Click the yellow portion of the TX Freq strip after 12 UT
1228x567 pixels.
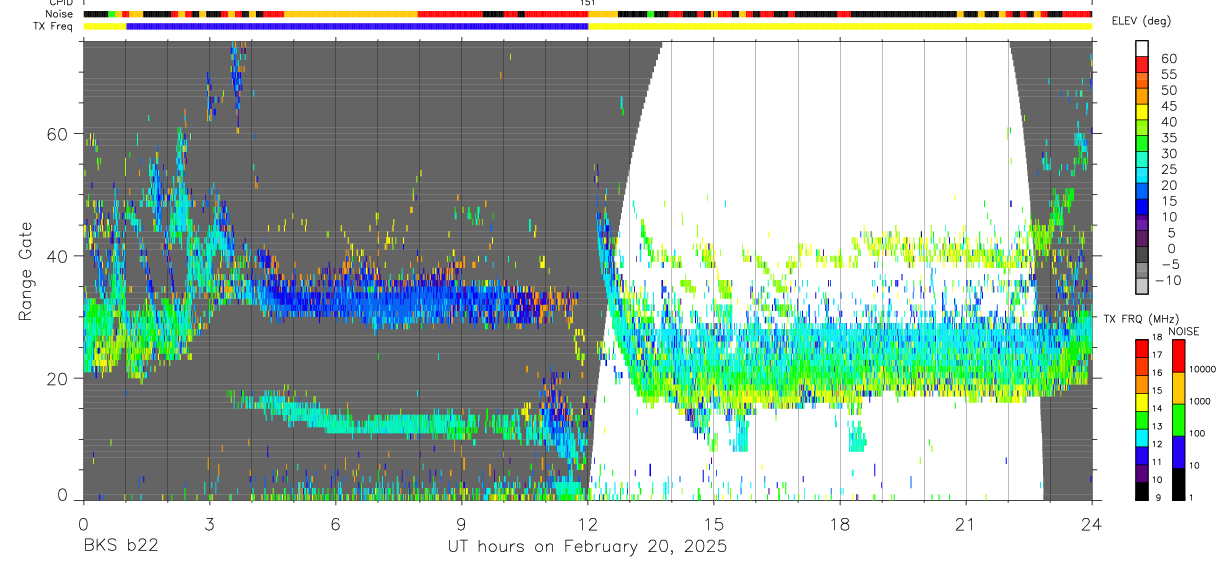tap(840, 26)
